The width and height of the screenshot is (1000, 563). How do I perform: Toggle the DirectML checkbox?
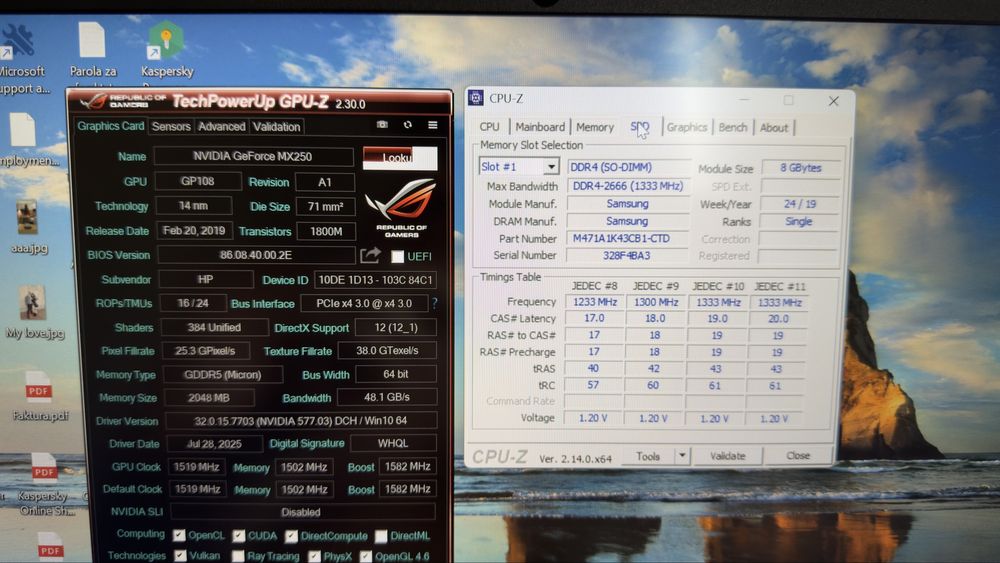381,536
